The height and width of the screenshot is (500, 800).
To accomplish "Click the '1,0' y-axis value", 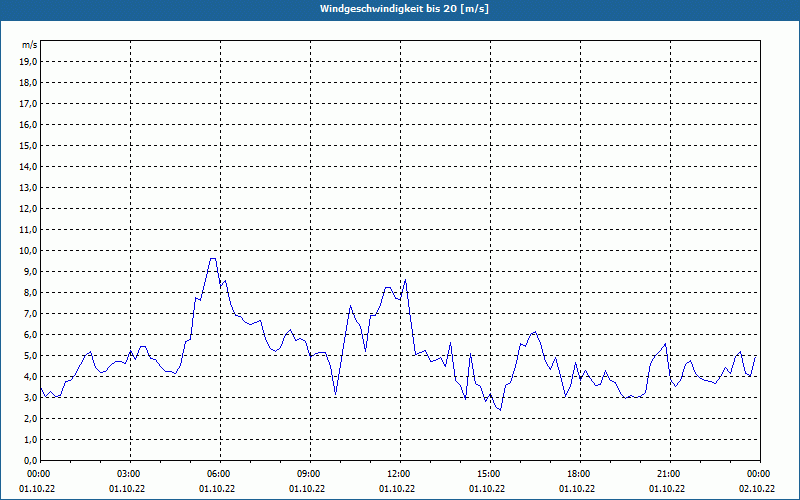I will click(x=30, y=439).
